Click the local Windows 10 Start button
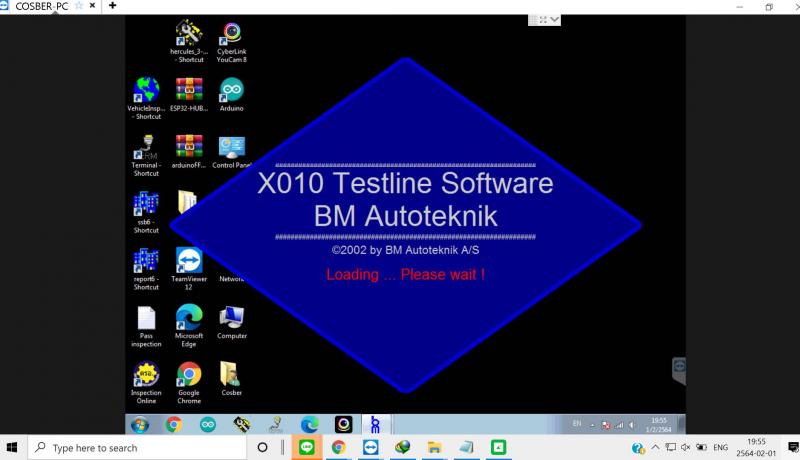The width and height of the screenshot is (800, 460). click(11, 448)
